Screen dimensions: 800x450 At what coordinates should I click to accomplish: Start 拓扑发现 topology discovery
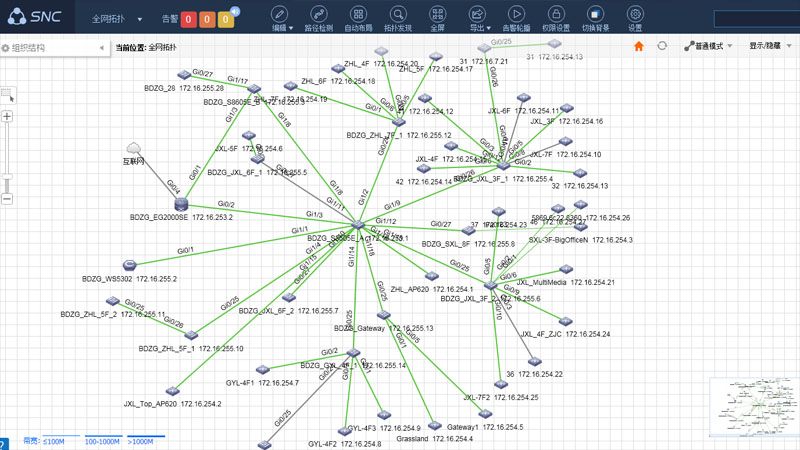click(398, 18)
